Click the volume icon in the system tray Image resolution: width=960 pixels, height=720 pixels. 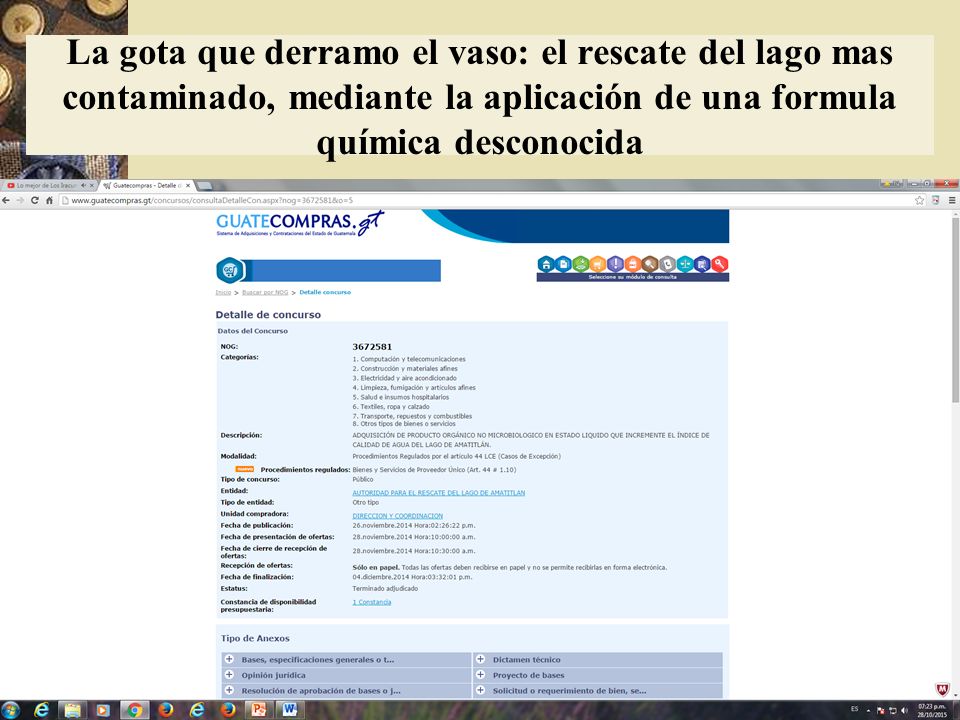pos(905,711)
